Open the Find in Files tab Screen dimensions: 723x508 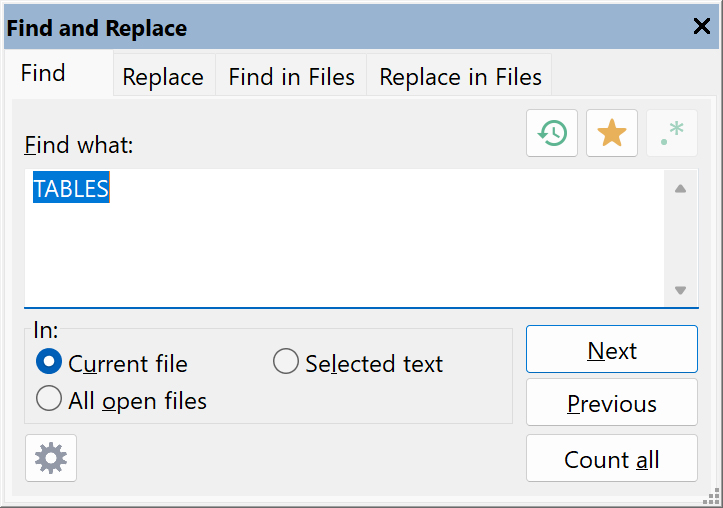click(291, 76)
